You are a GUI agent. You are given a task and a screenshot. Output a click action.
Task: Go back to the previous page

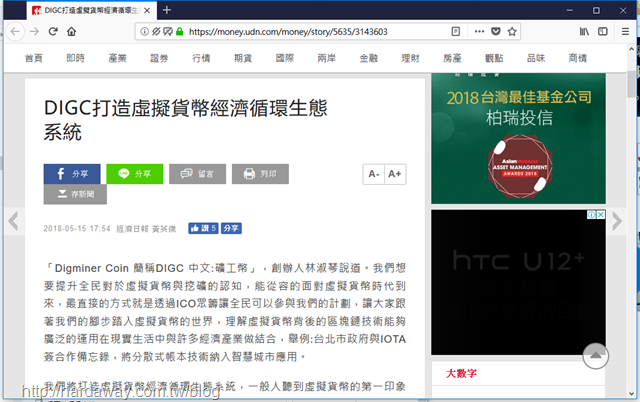[15, 31]
